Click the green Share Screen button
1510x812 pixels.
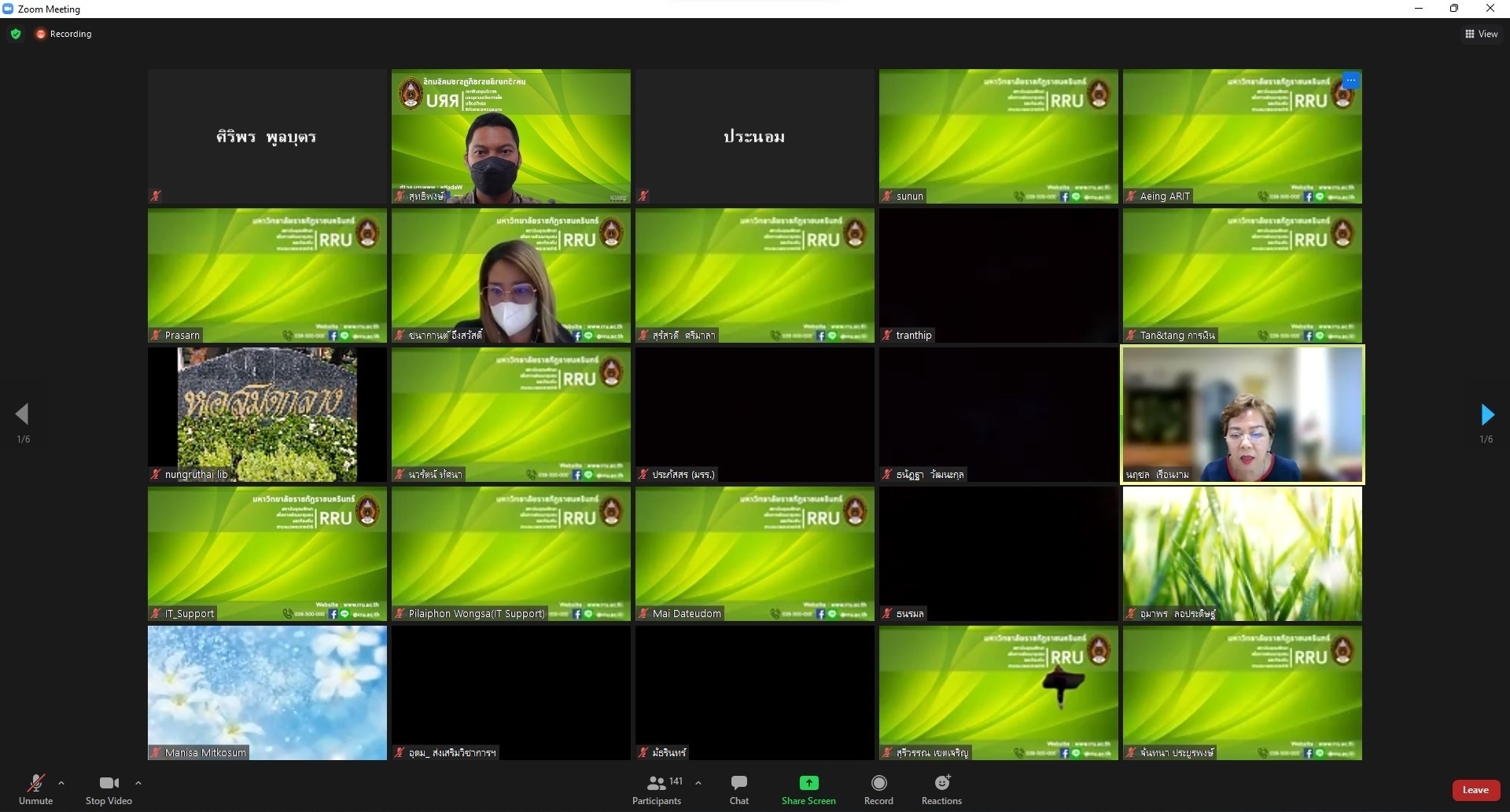coord(808,789)
